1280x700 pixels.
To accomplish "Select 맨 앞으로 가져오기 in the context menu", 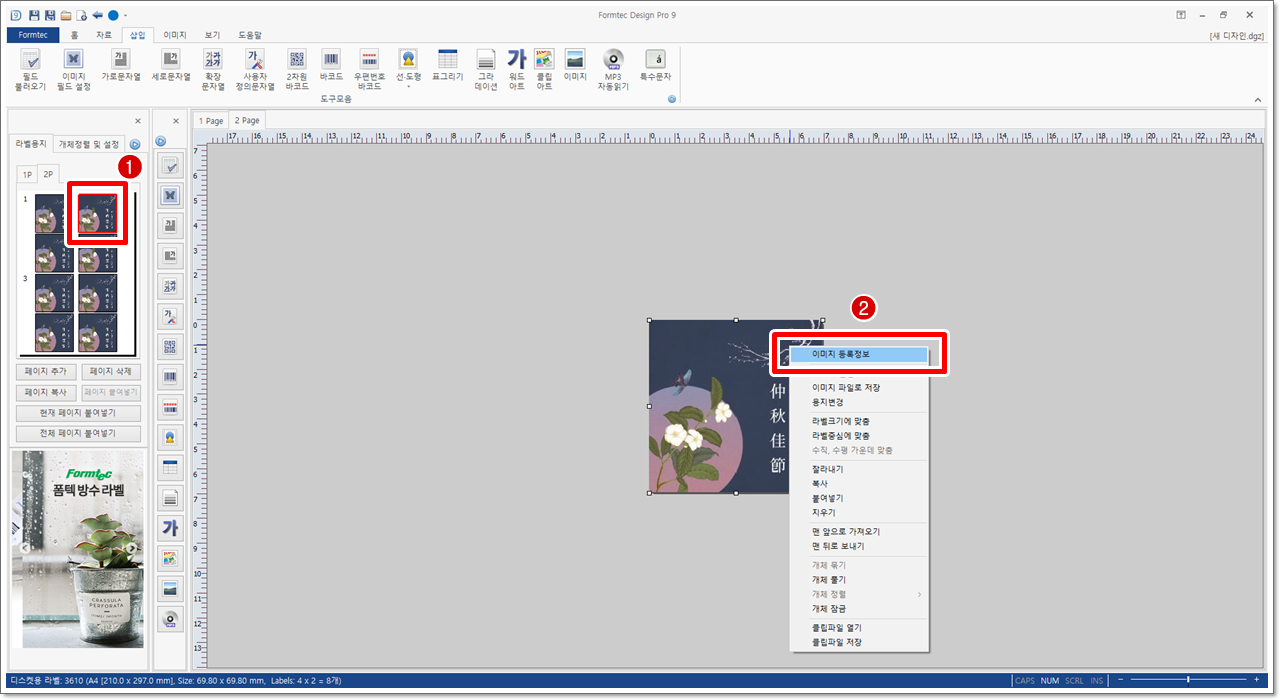I will [860, 531].
